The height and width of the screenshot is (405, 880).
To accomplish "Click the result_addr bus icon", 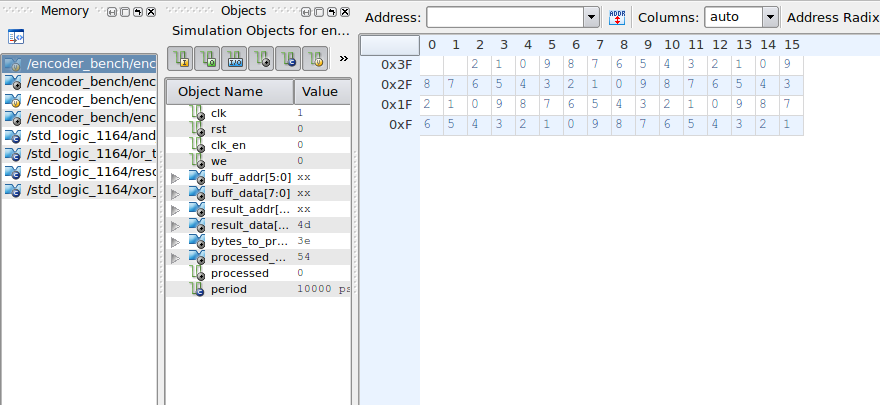I will (x=197, y=209).
